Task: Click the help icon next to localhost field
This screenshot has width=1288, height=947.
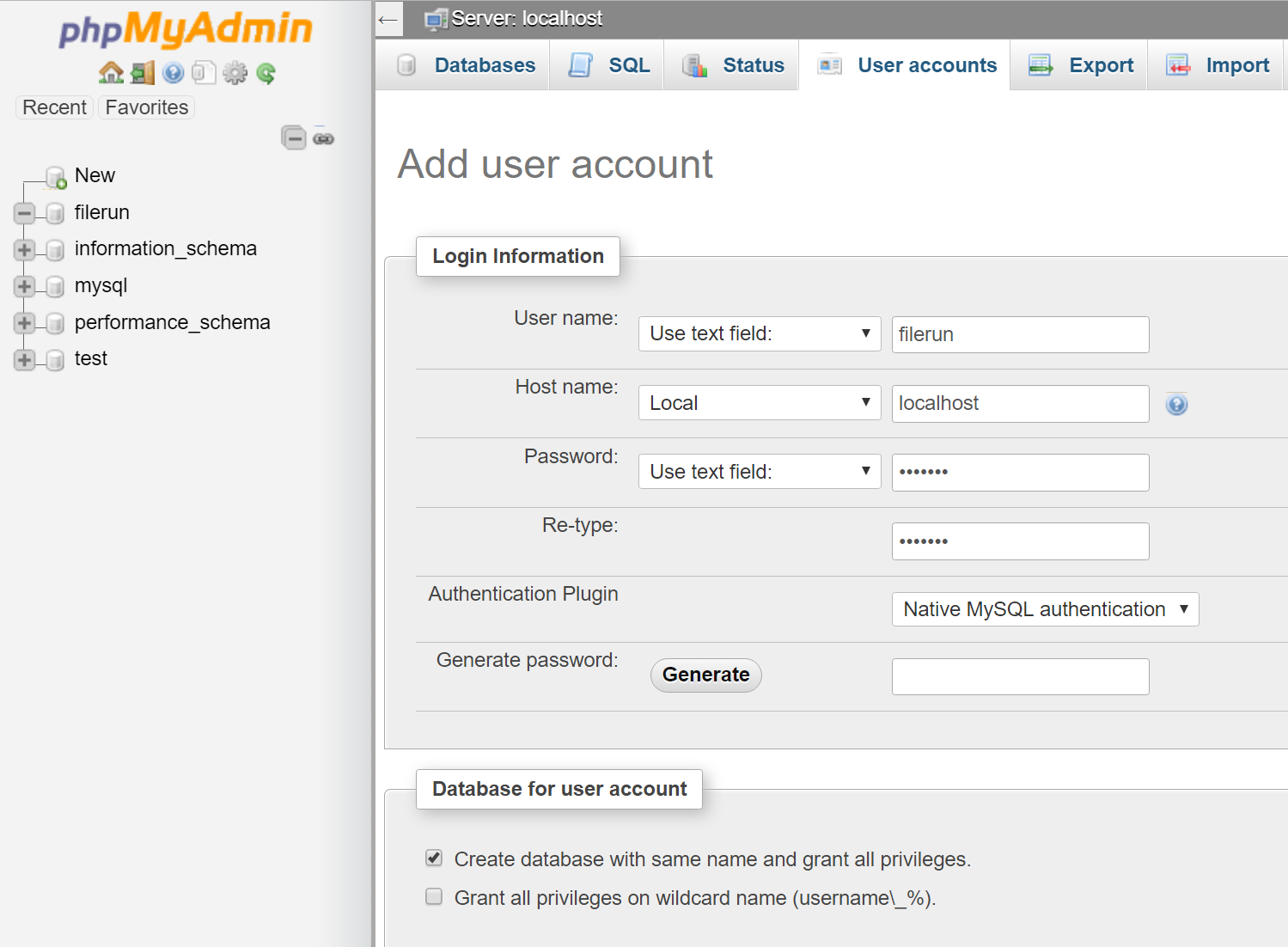Action: pyautogui.click(x=1176, y=404)
